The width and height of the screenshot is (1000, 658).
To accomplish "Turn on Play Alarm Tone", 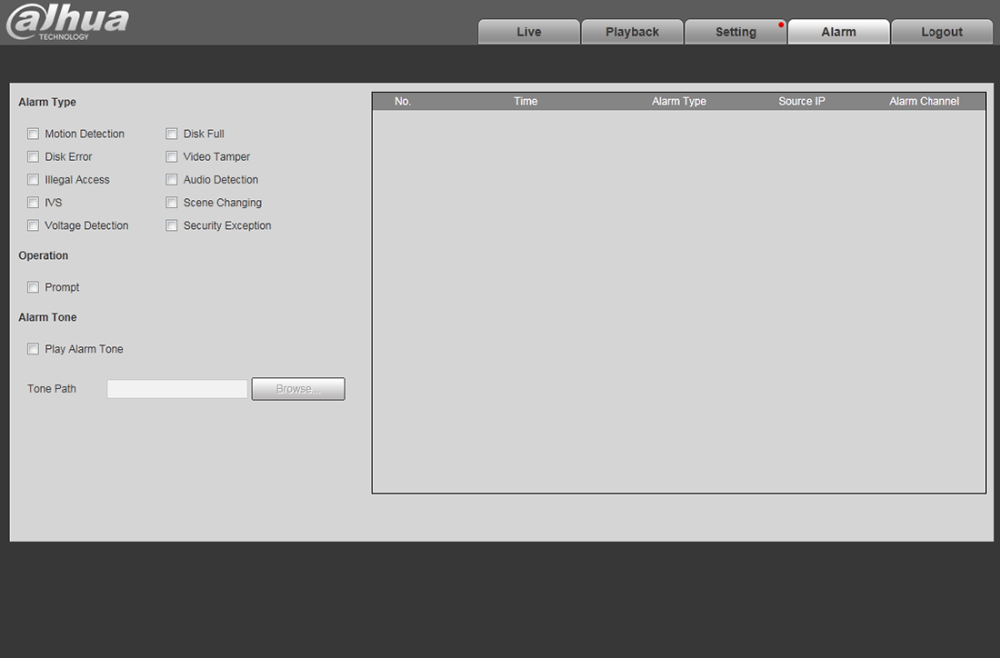I will point(33,350).
